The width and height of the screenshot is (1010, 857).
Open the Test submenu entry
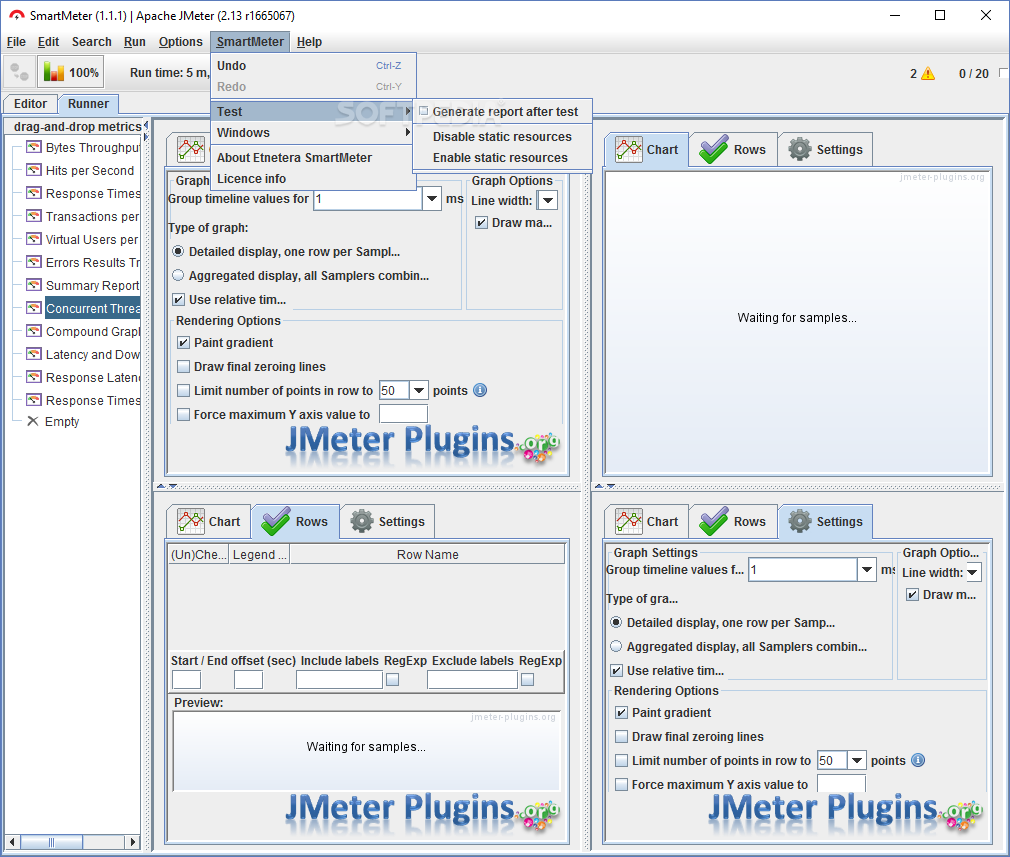313,111
